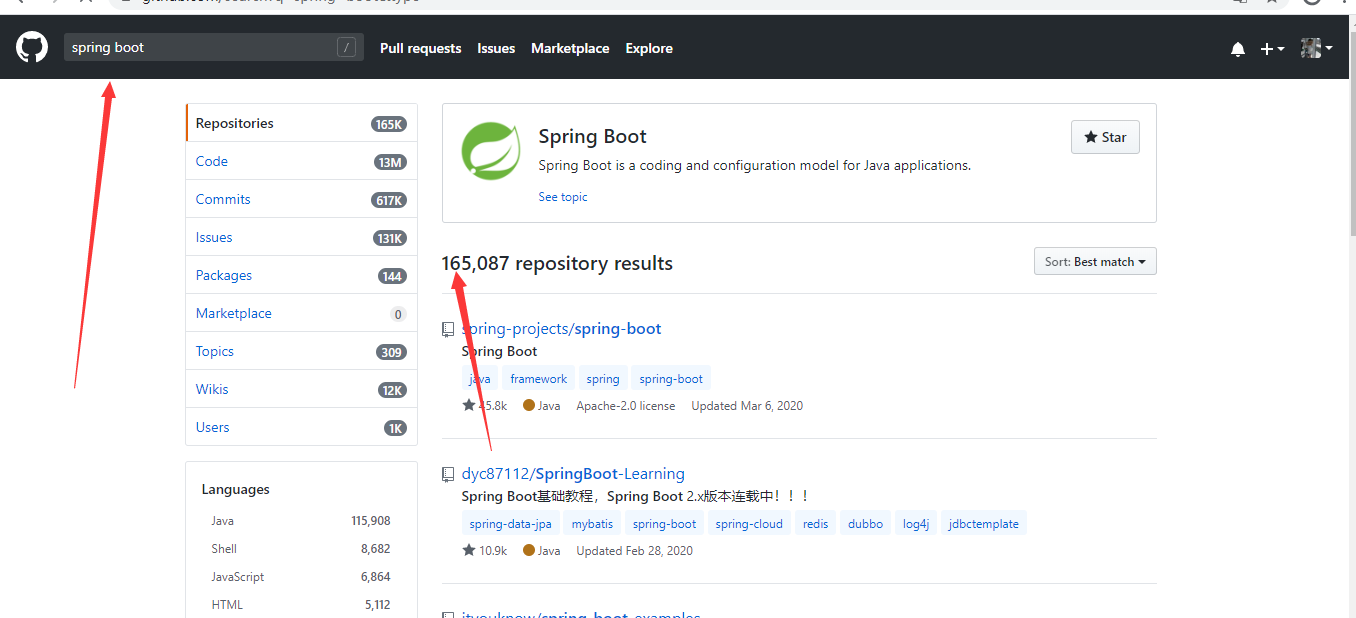Image resolution: width=1356 pixels, height=618 pixels.
Task: Click the java topic tag
Action: coord(480,379)
